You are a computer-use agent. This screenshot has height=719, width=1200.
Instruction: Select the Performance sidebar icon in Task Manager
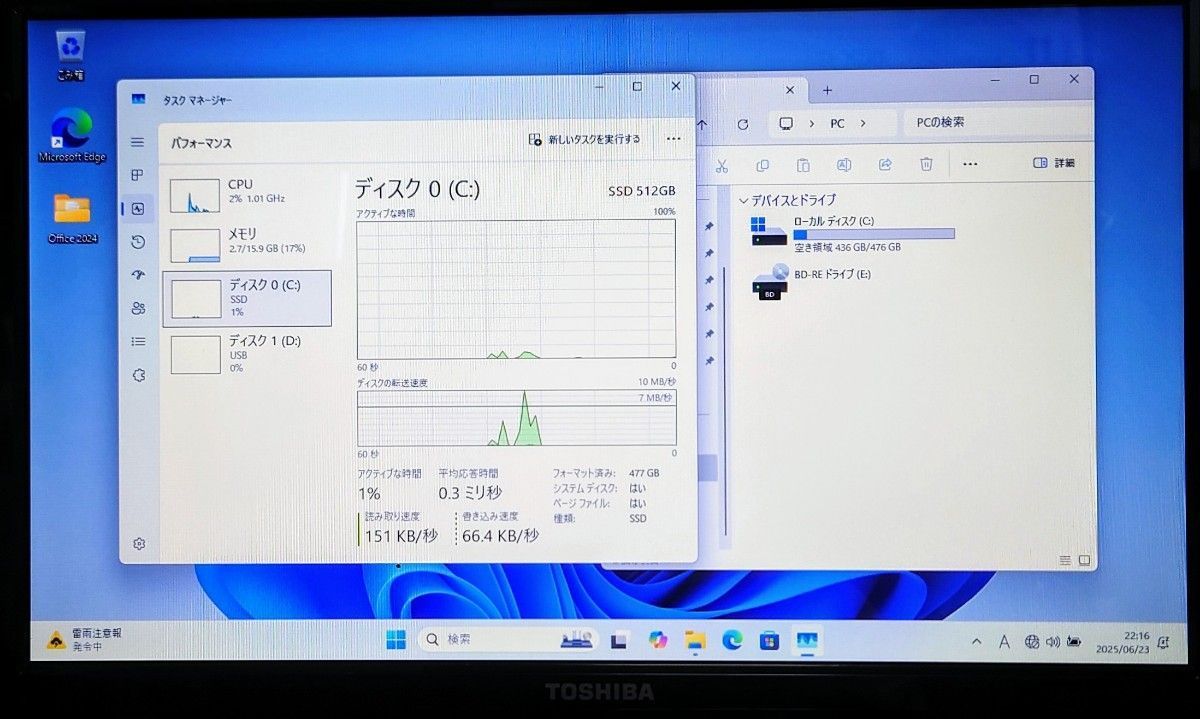[x=137, y=208]
